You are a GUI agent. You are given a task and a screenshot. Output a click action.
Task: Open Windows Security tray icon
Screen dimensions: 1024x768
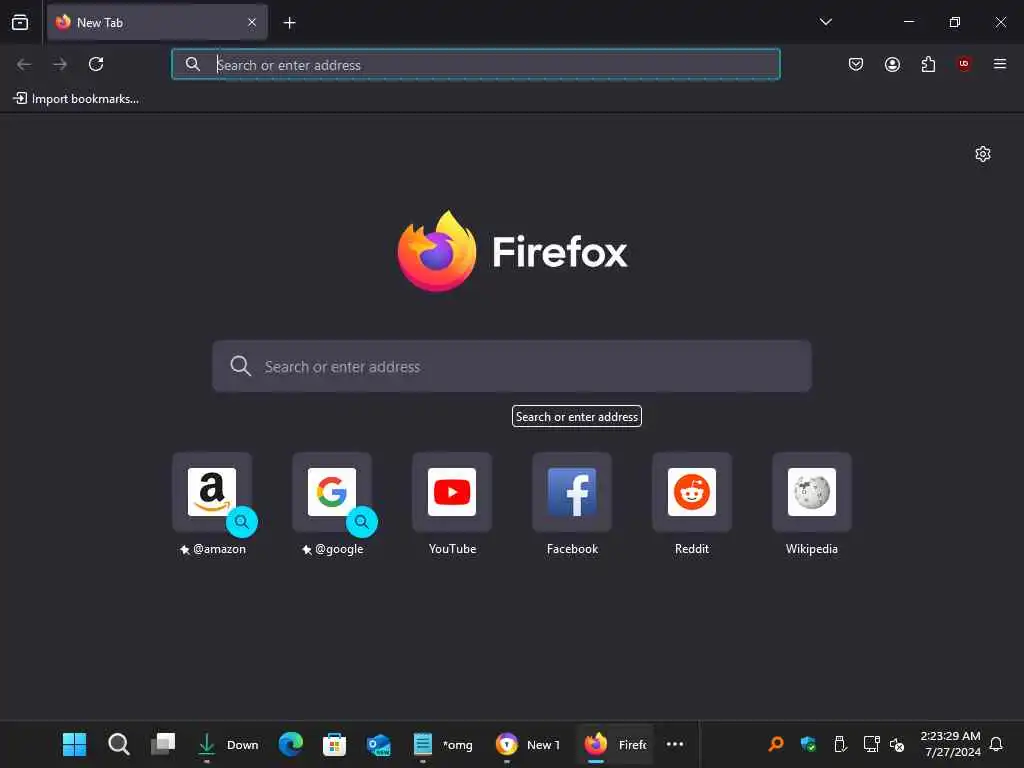pos(808,744)
